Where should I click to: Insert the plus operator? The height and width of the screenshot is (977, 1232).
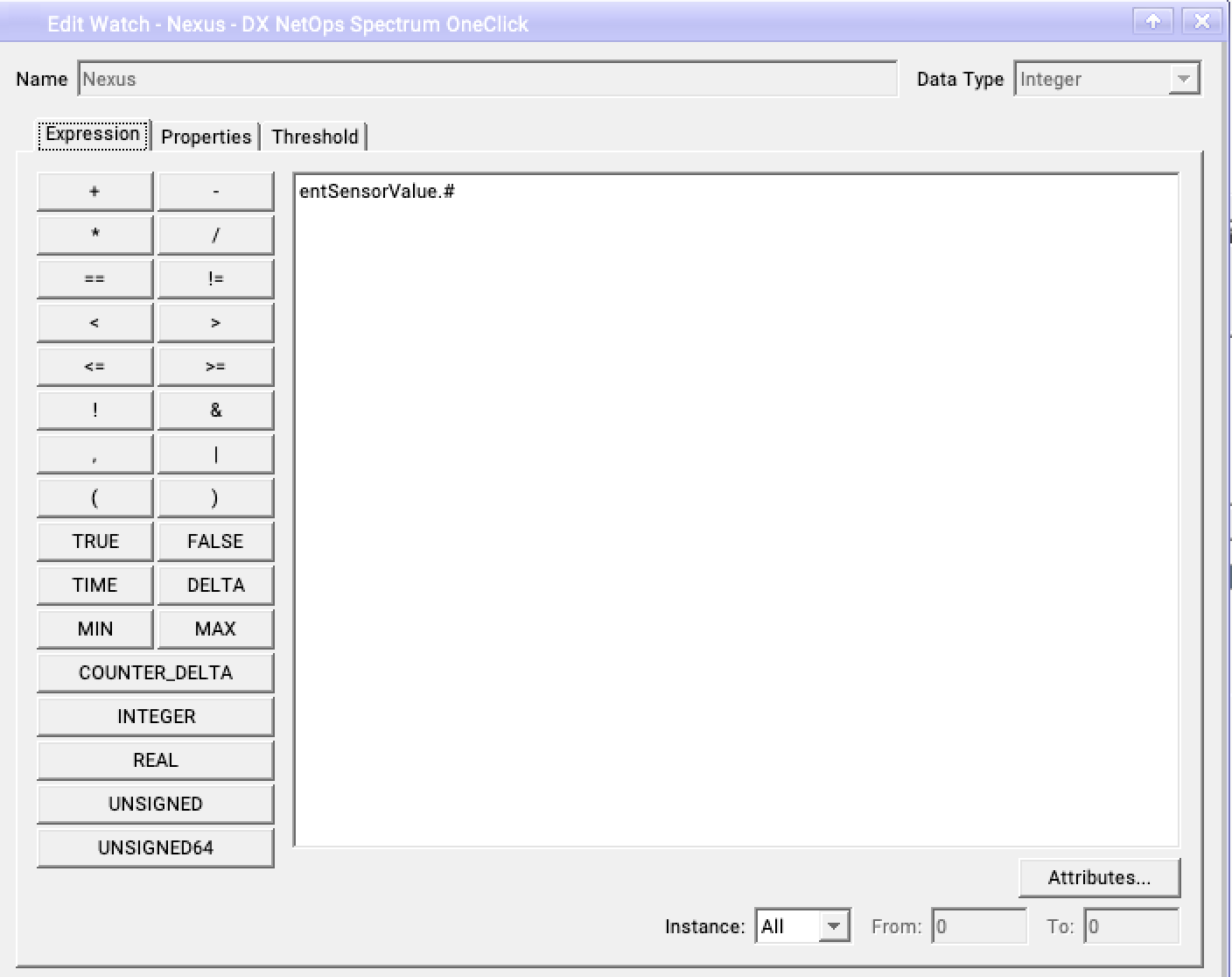click(x=94, y=192)
